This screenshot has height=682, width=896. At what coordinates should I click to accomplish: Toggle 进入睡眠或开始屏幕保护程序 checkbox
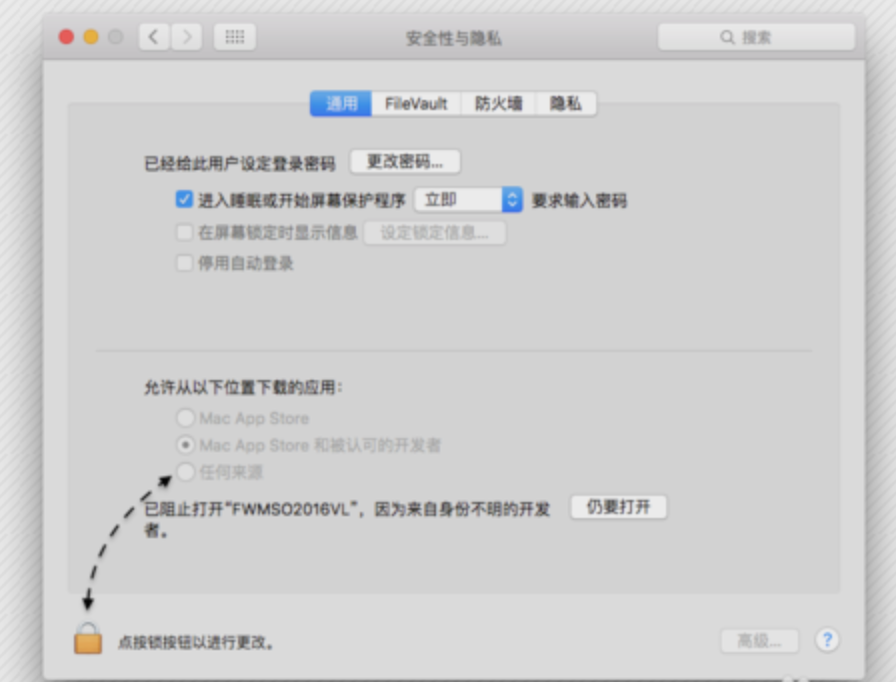pos(184,199)
